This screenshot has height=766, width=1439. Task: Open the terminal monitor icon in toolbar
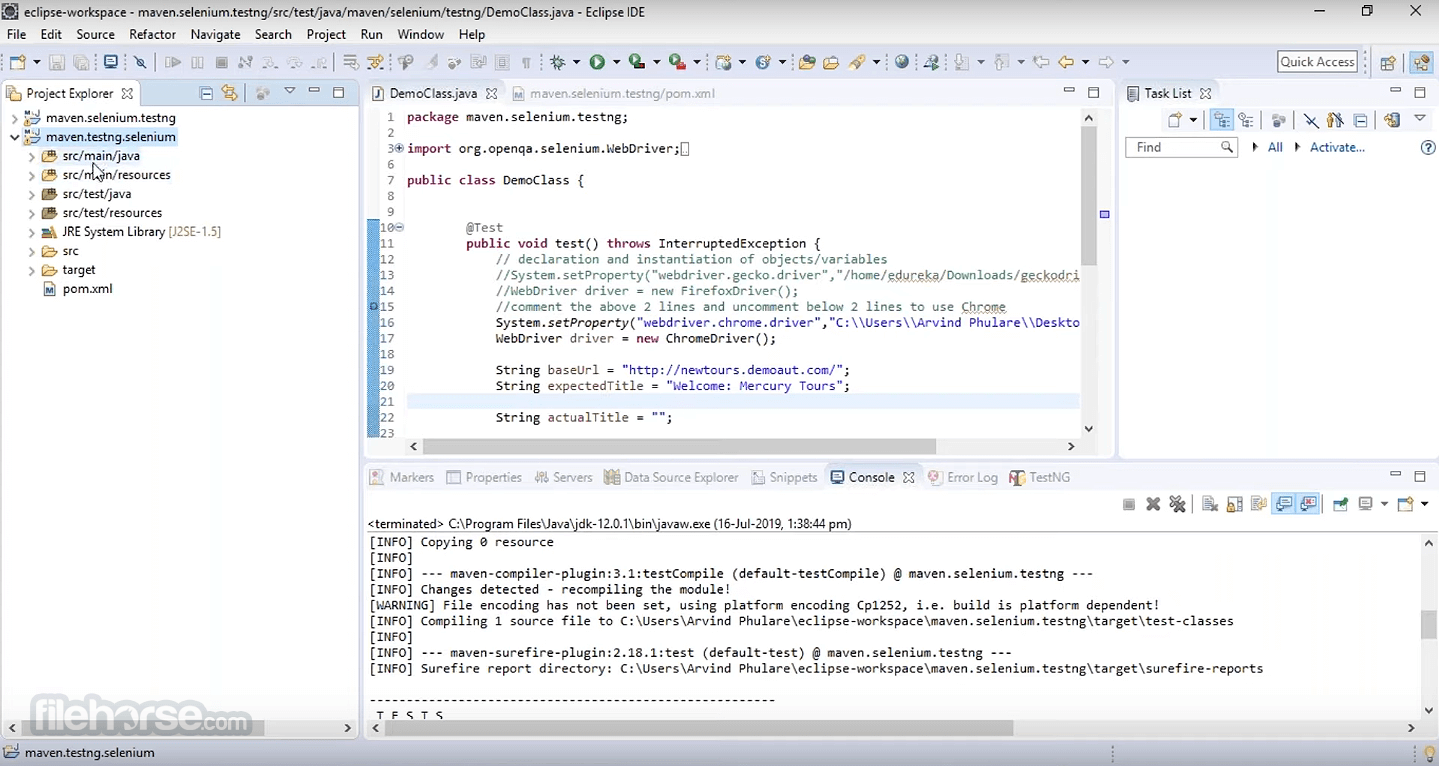pos(111,61)
